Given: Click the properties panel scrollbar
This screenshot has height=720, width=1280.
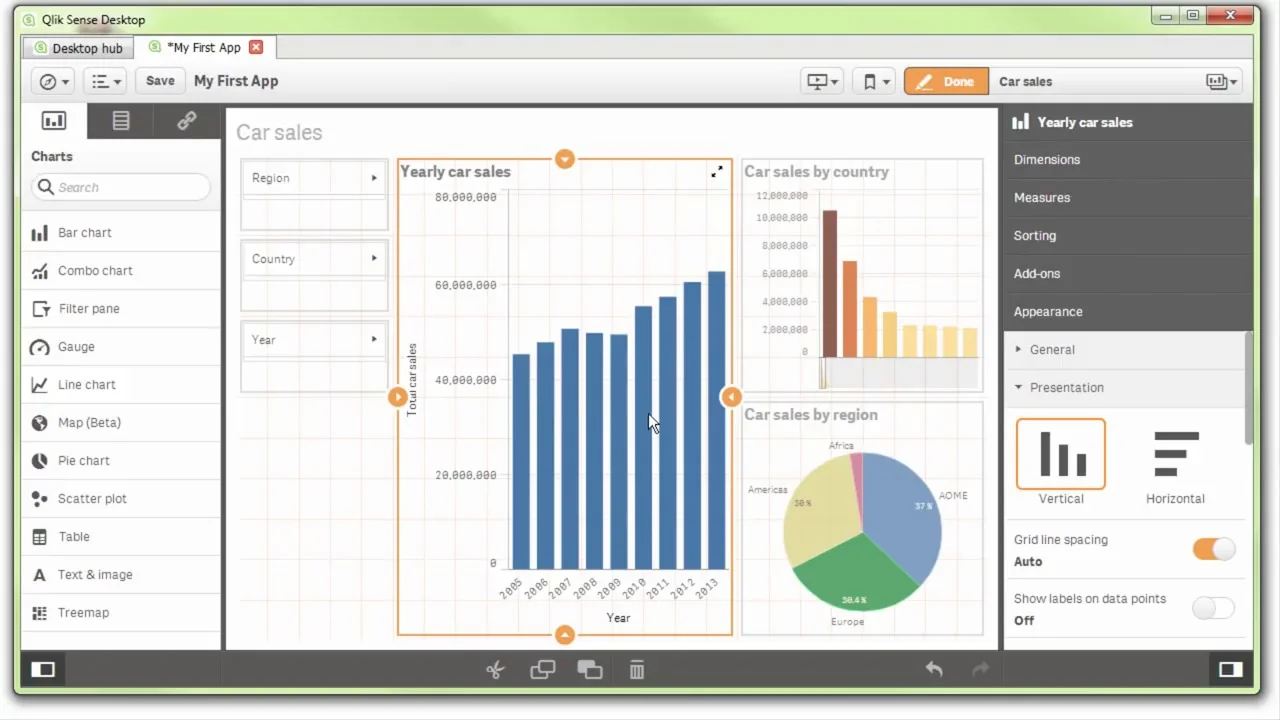Looking at the screenshot, I should 1248,389.
